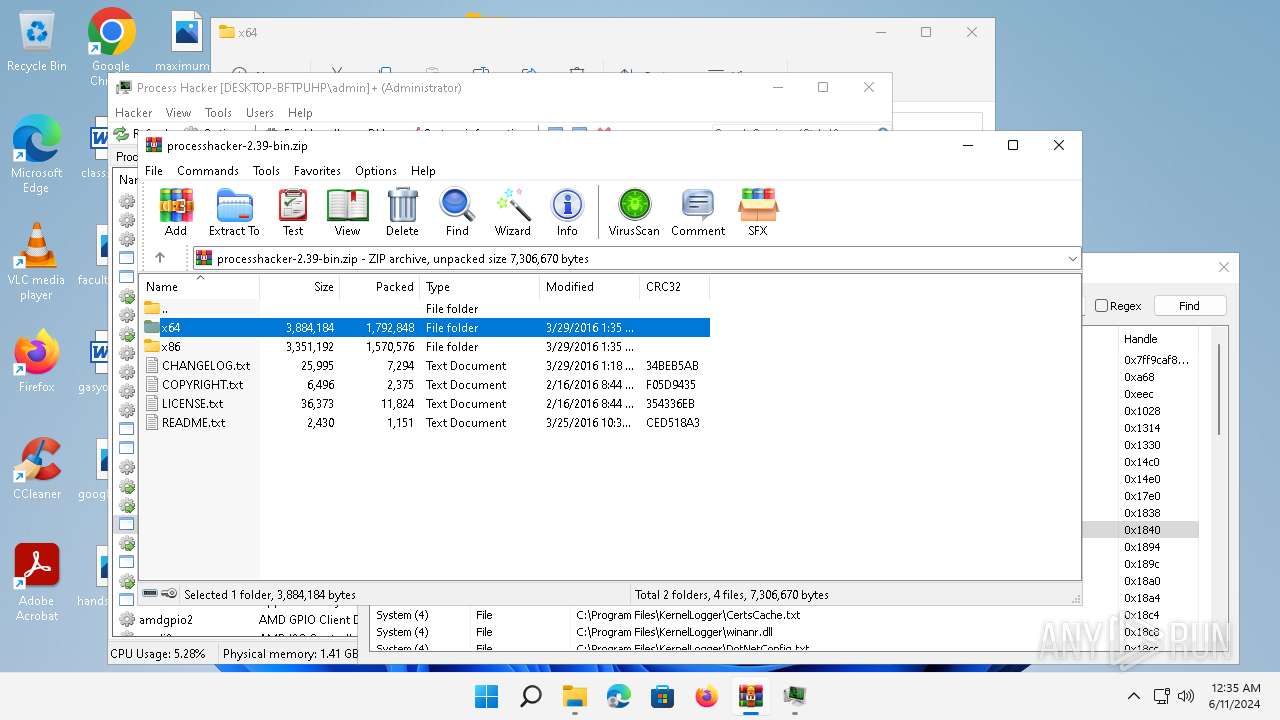The image size is (1280, 720).
Task: Open the clock and date panel
Action: click(x=1234, y=696)
